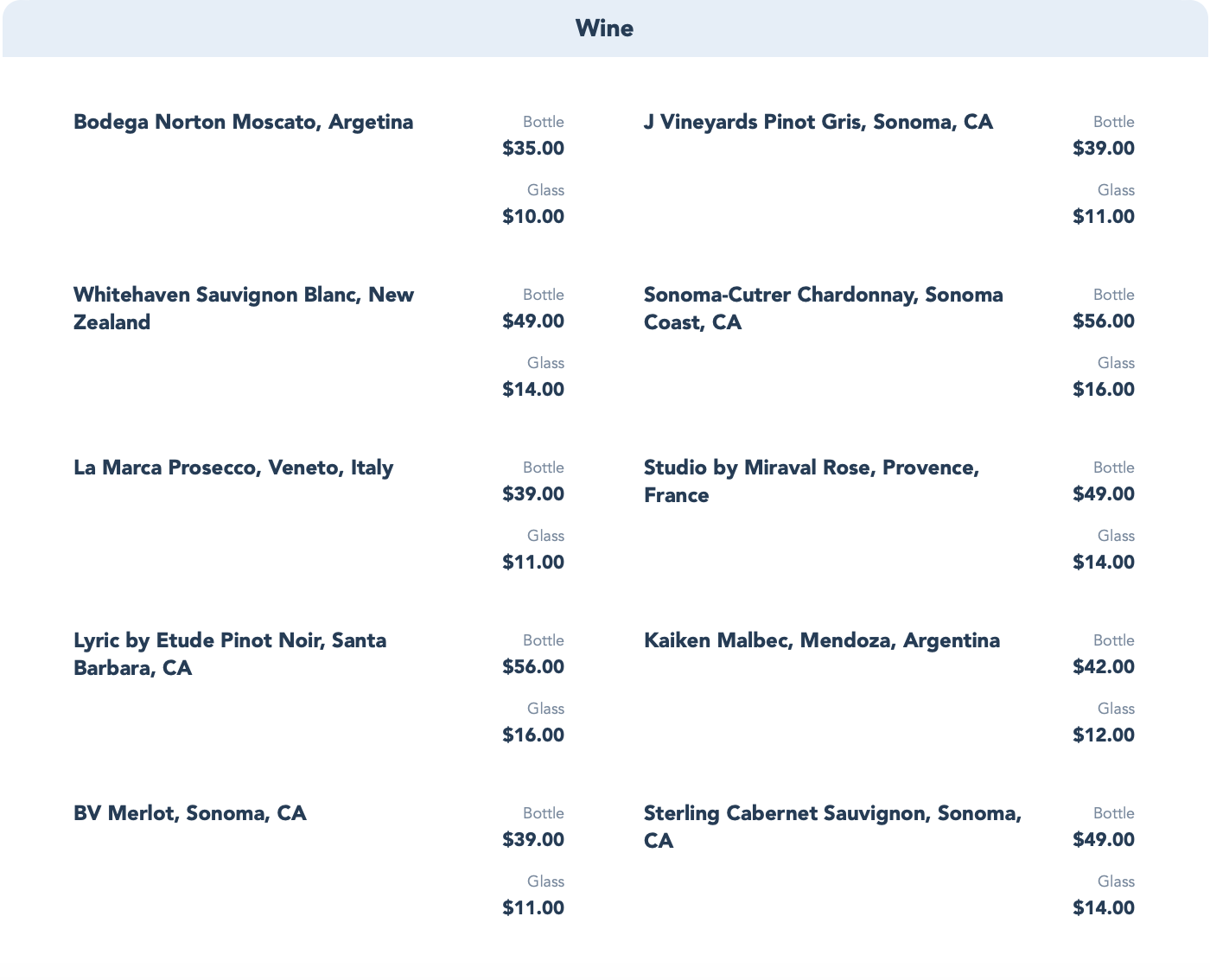
Task: Open Studio by Miraval Rose item
Action: click(x=811, y=480)
